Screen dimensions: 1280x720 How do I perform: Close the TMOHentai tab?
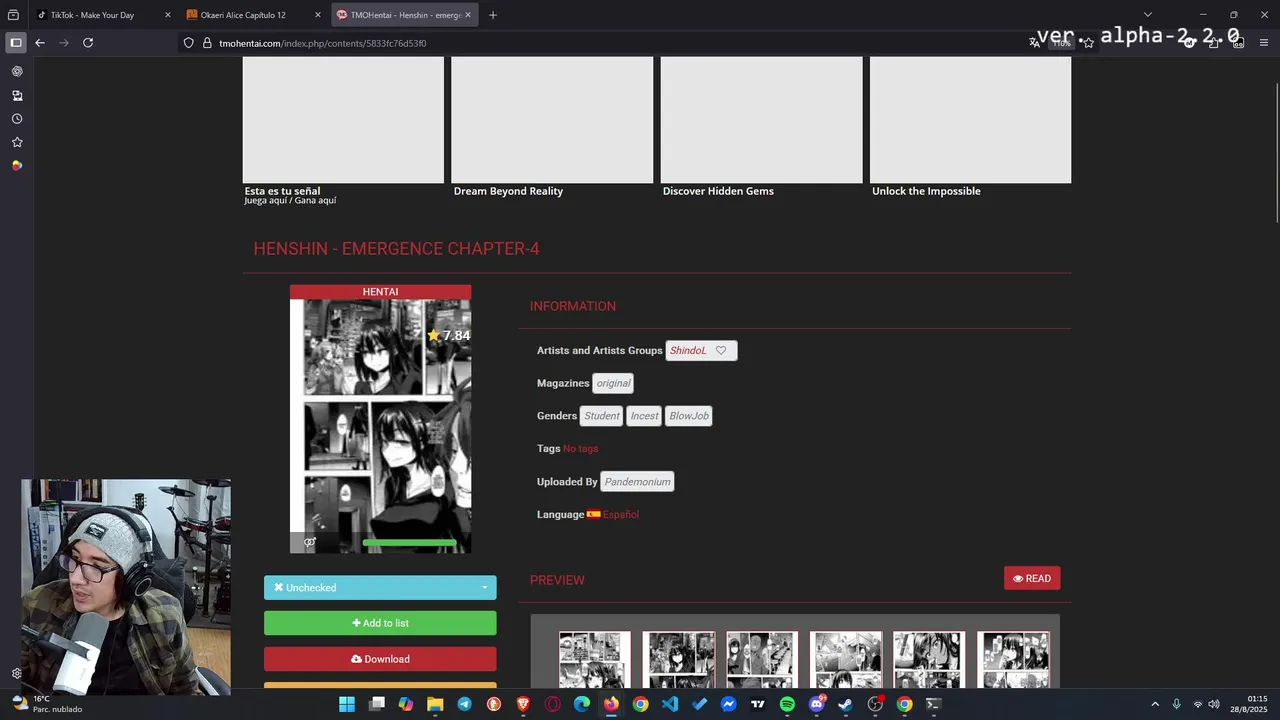pyautogui.click(x=468, y=15)
